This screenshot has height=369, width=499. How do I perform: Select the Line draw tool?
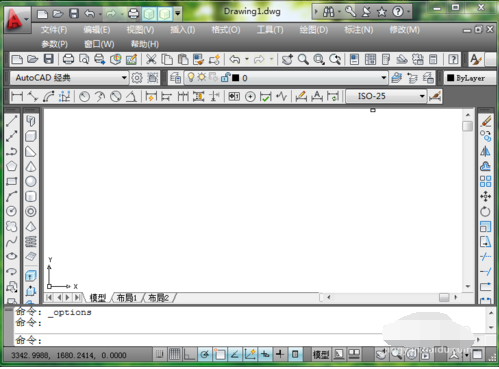pyautogui.click(x=12, y=121)
